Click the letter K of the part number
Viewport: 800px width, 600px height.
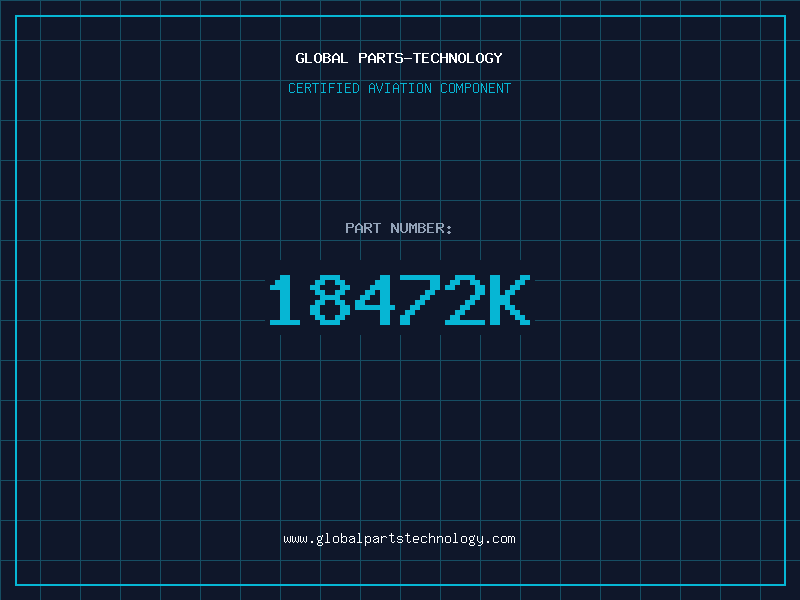pos(510,299)
